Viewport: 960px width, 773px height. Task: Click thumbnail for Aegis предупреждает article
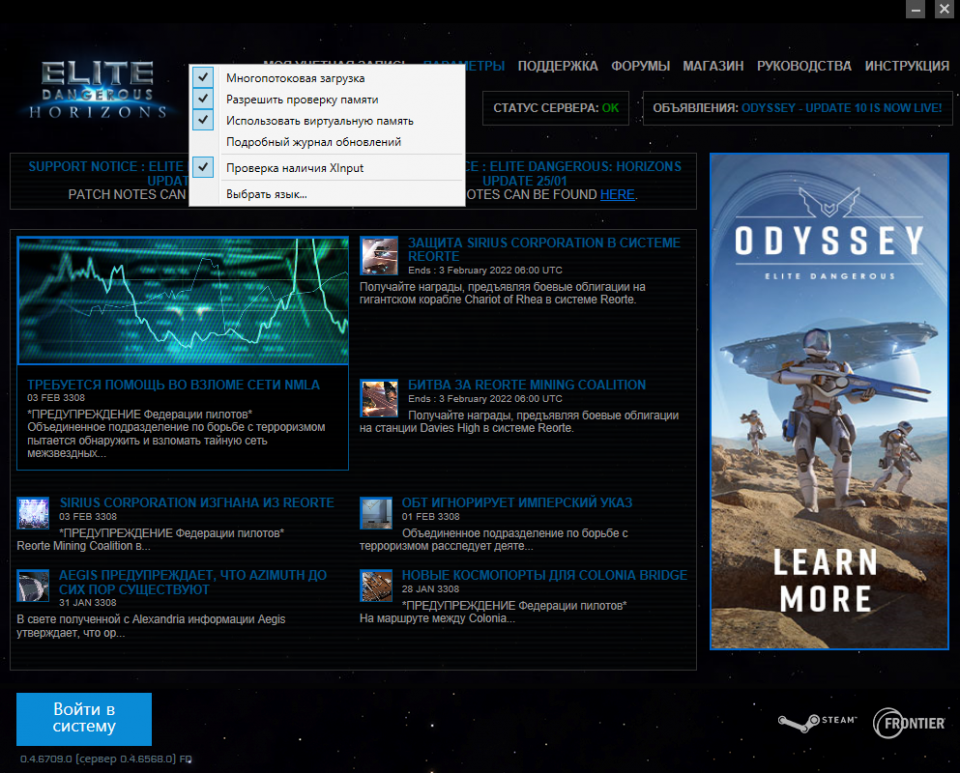point(33,586)
